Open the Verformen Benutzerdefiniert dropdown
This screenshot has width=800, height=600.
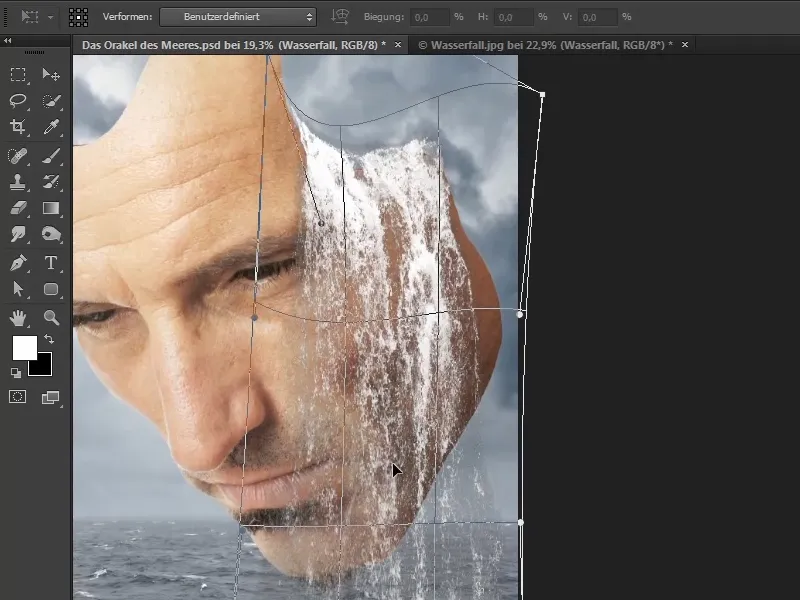pyautogui.click(x=238, y=17)
